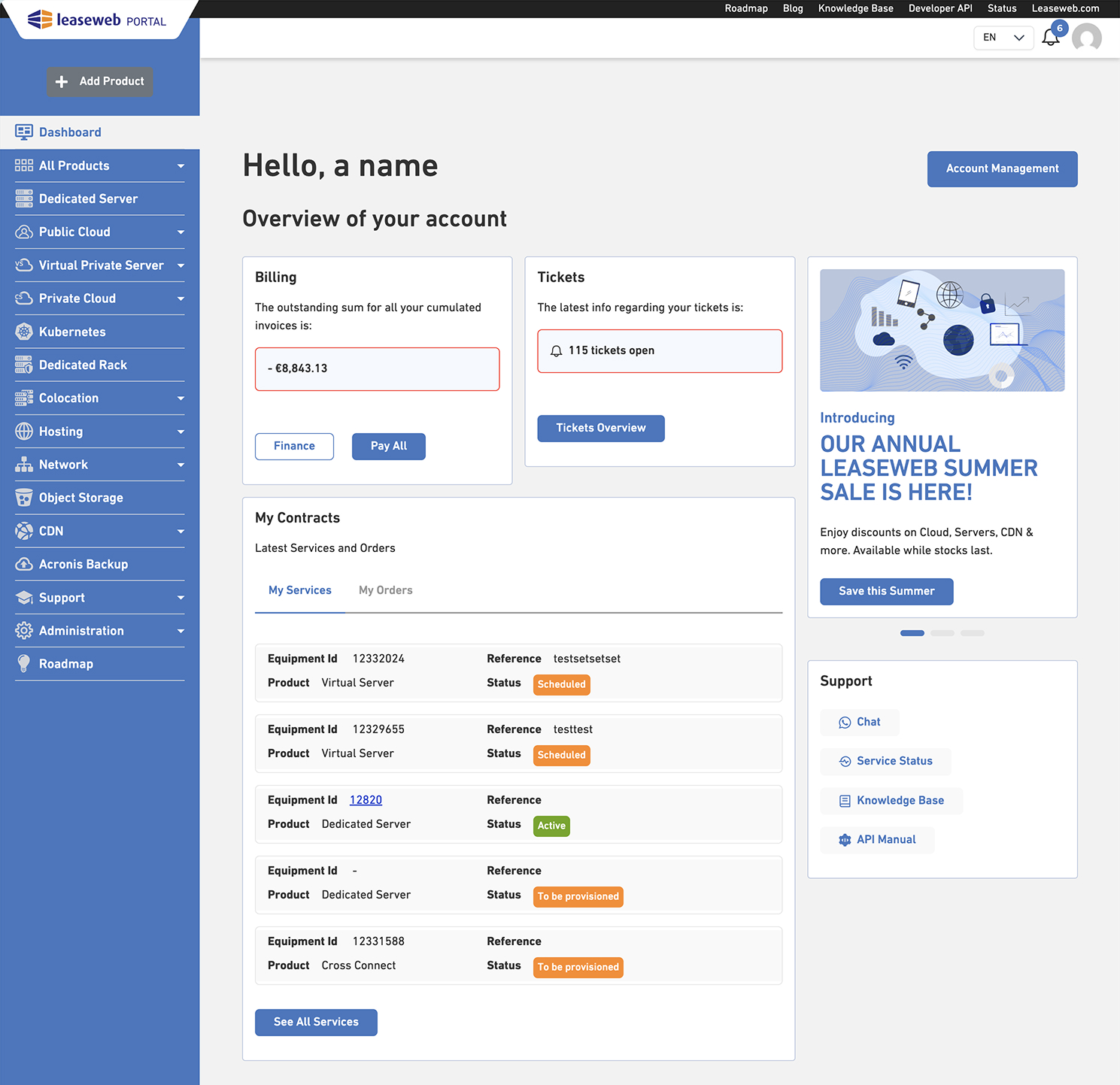Select the first carousel indicator
This screenshot has height=1085, width=1120.
pyautogui.click(x=912, y=633)
